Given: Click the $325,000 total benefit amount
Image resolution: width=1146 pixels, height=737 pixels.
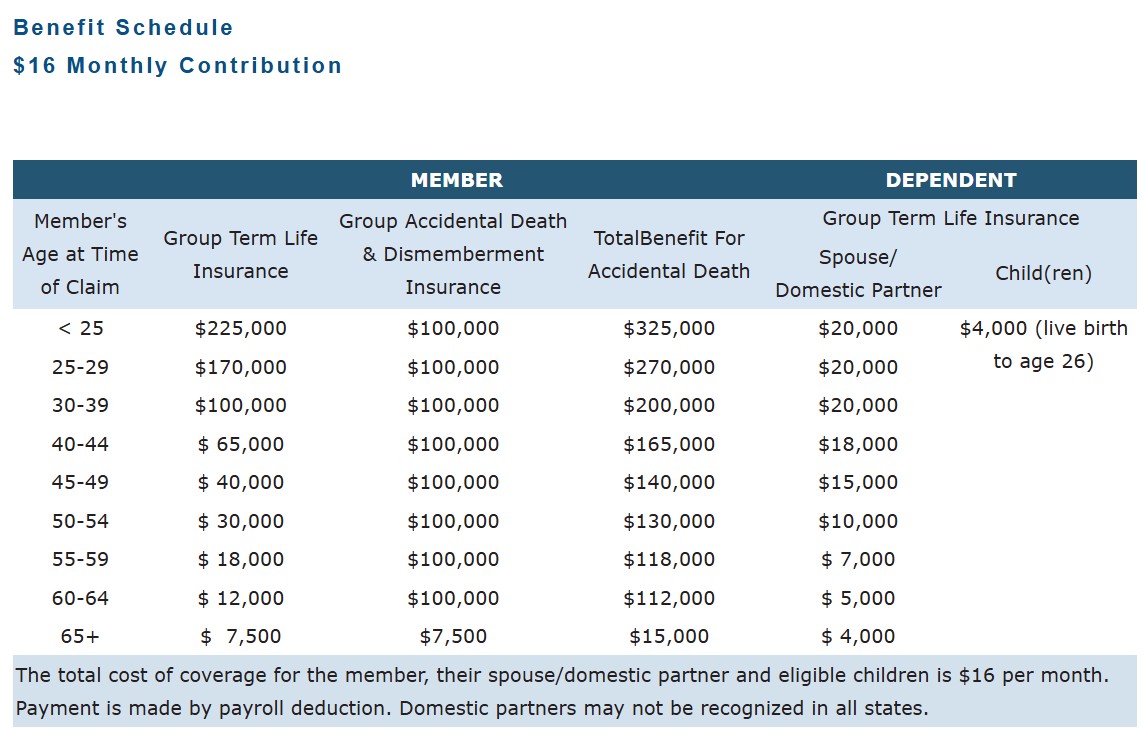Looking at the screenshot, I should (x=668, y=329).
